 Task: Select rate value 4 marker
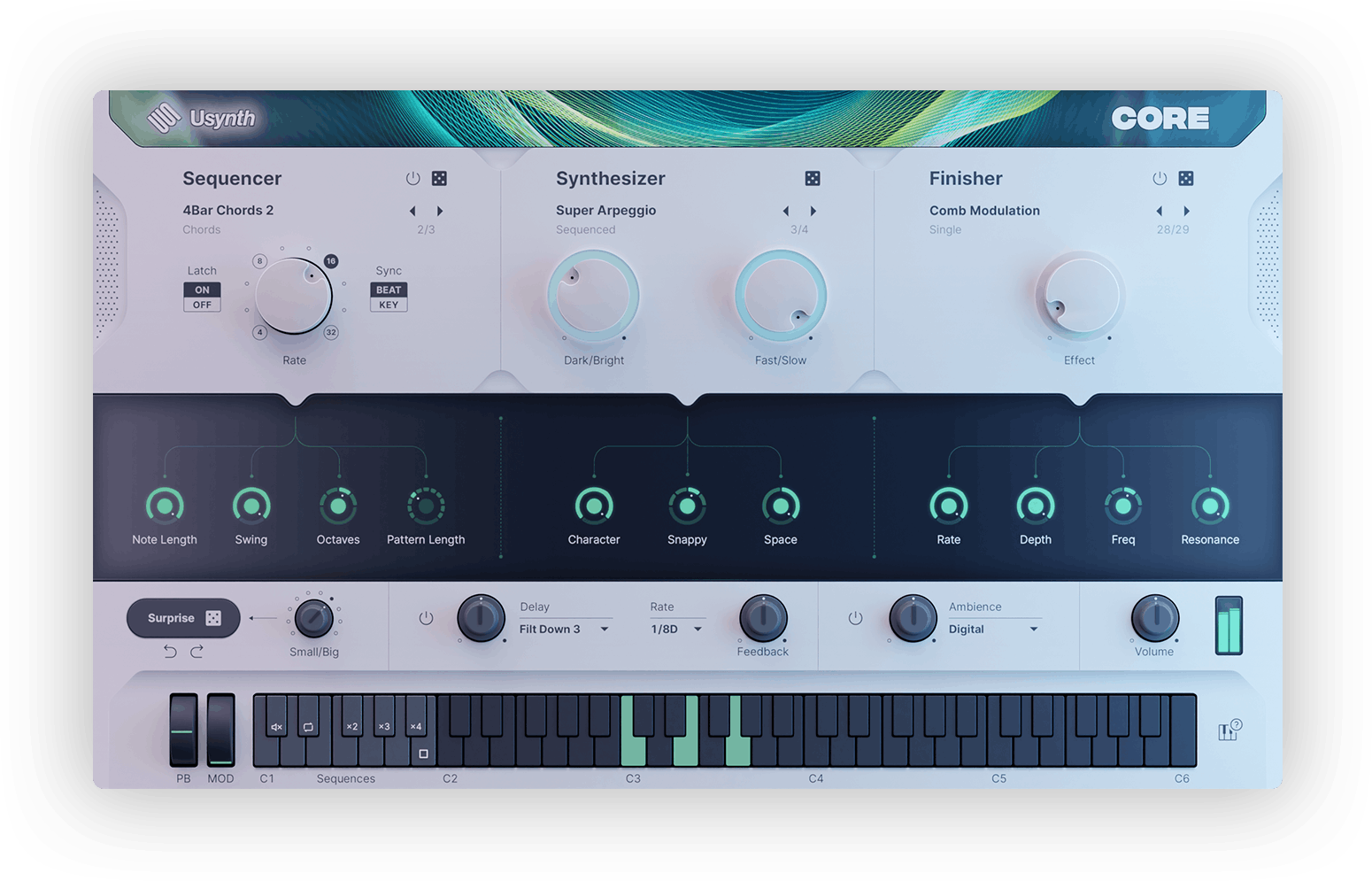pos(259,332)
